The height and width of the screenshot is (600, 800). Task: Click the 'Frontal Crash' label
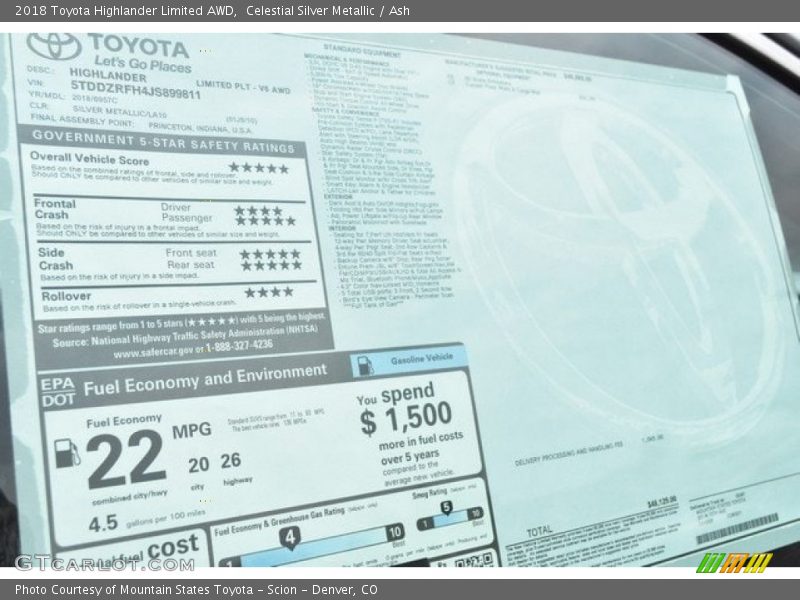click(55, 209)
